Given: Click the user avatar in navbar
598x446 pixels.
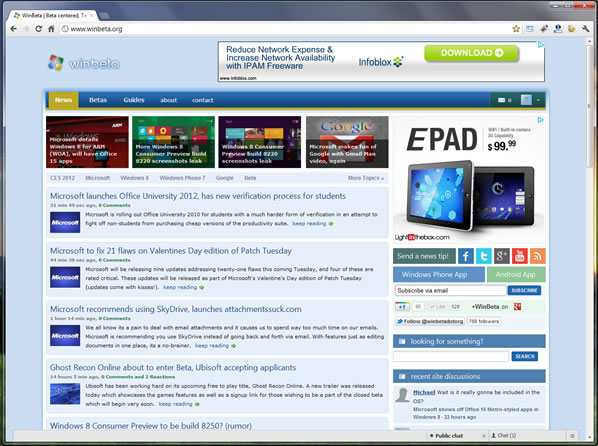Looking at the screenshot, I should (x=526, y=100).
